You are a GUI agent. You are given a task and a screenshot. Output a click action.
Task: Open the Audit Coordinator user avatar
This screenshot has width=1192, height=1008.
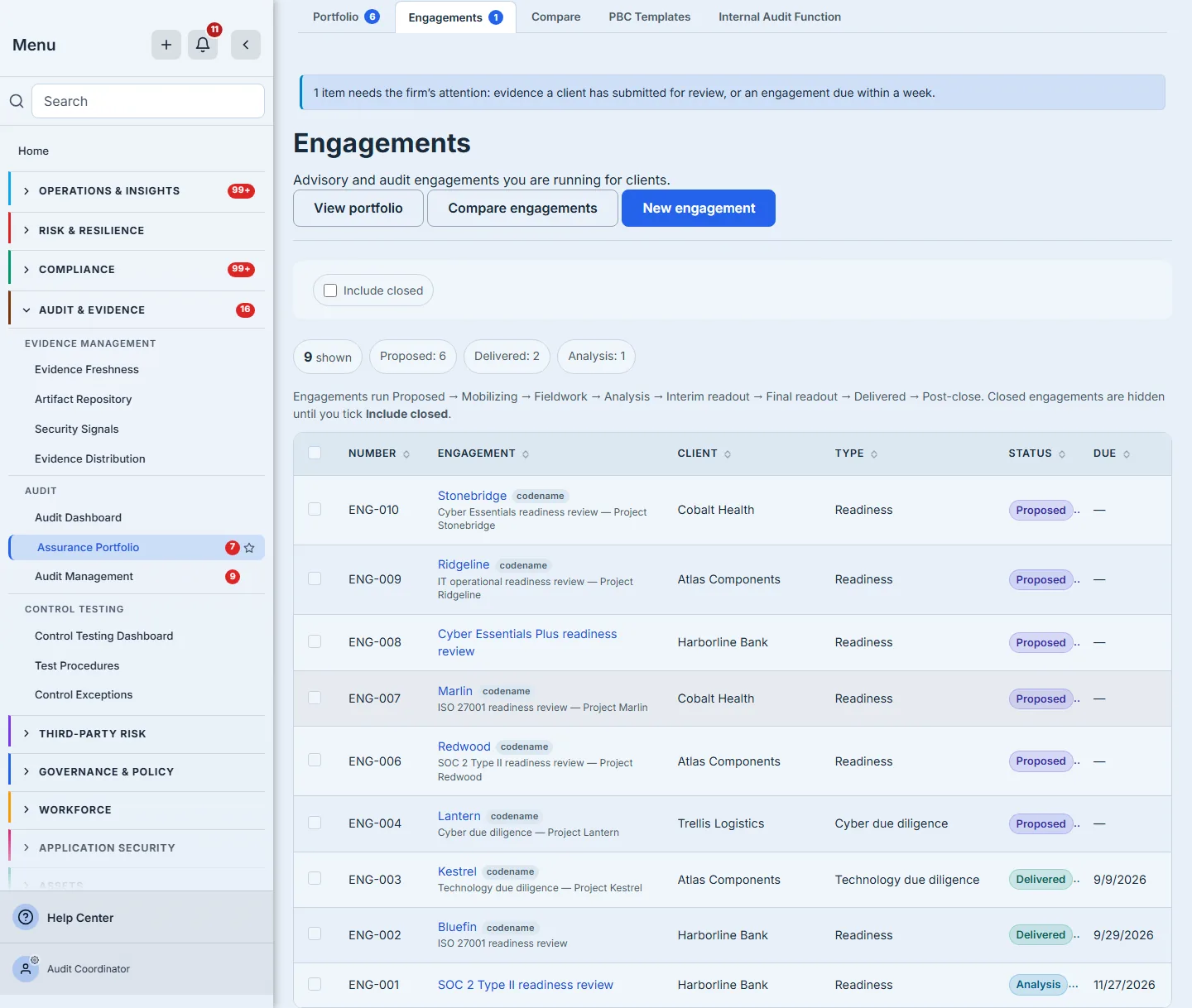pos(26,969)
